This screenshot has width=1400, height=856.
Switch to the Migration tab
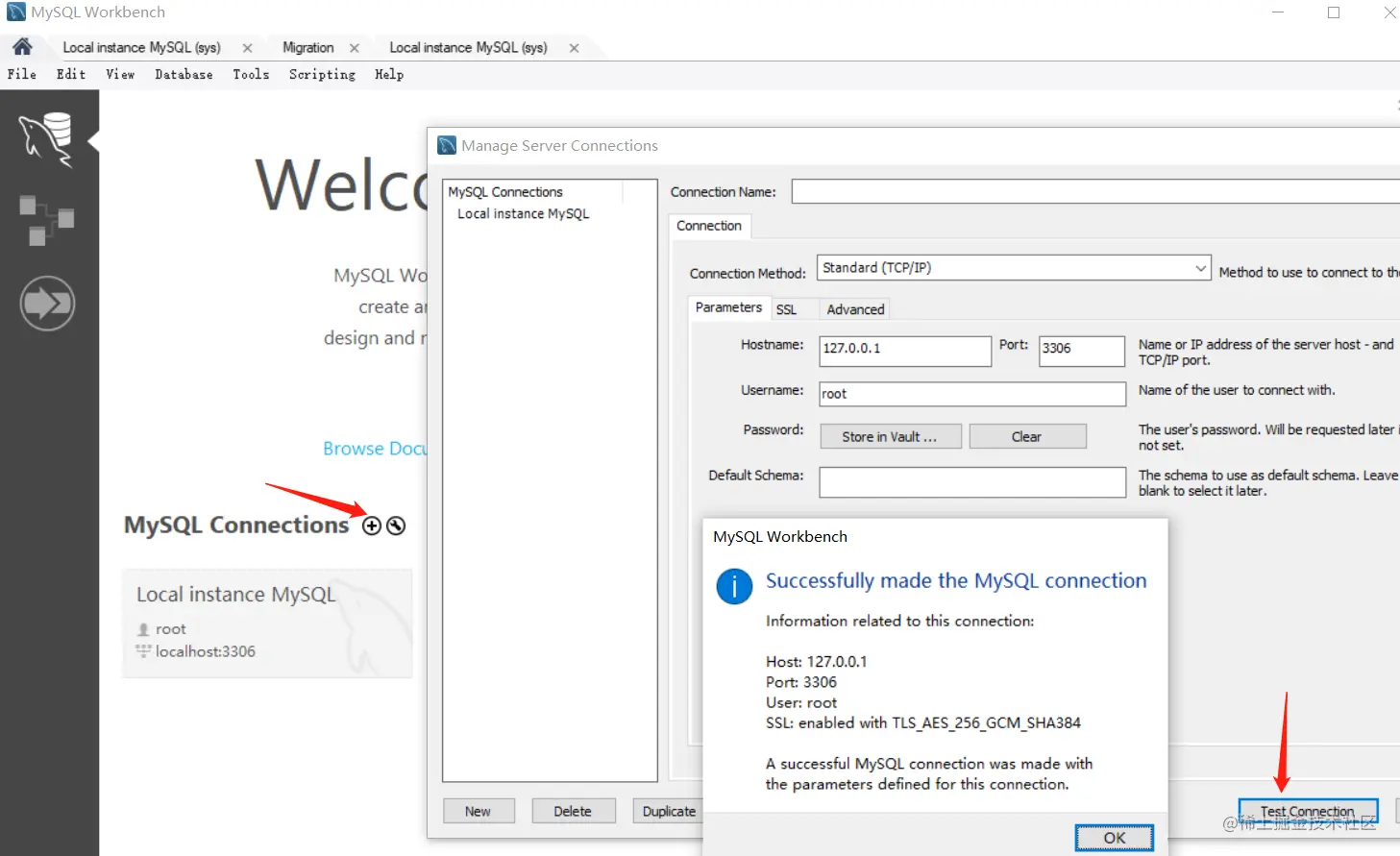pos(307,47)
